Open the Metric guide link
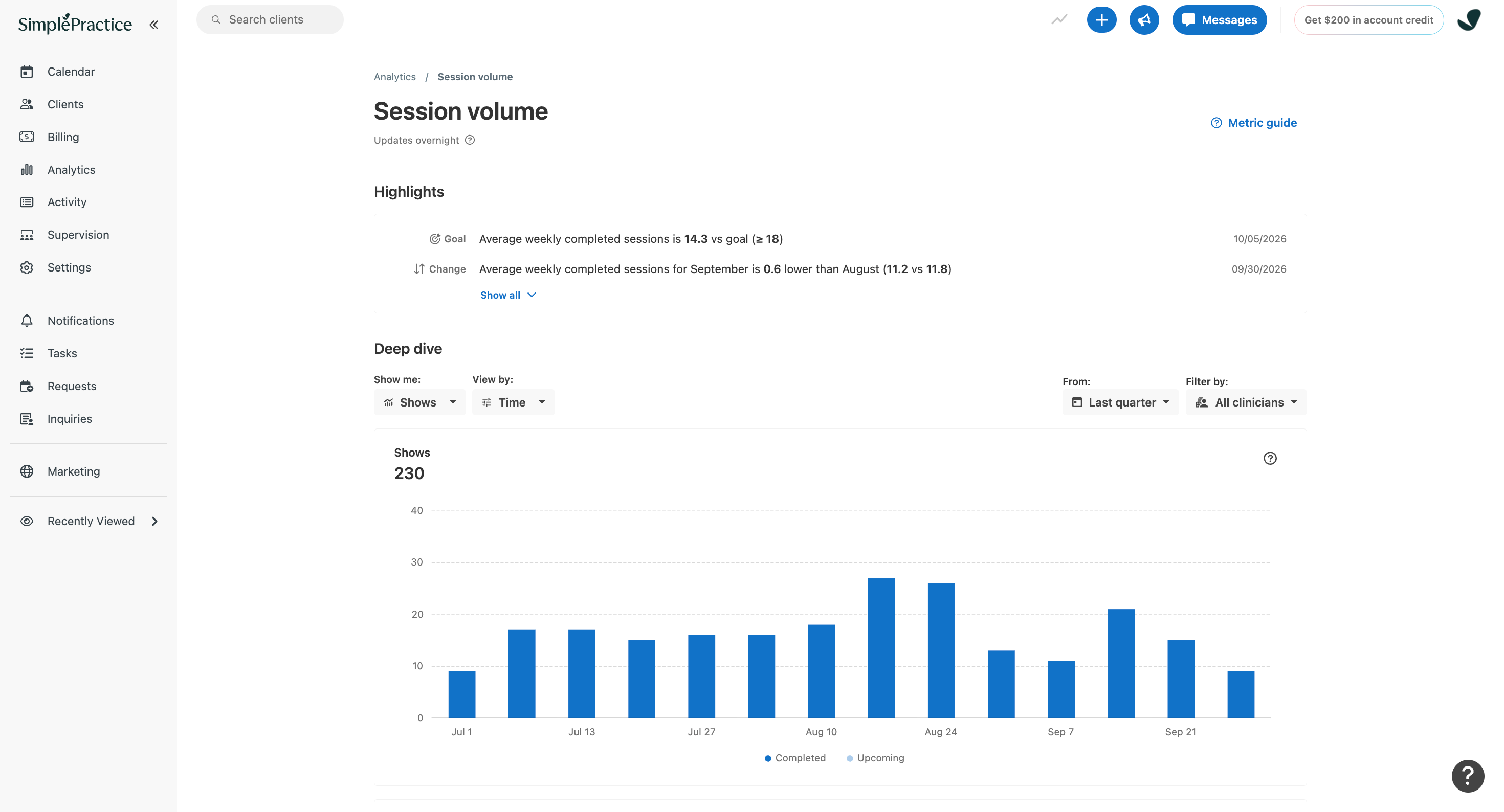The image size is (1504, 812). pyautogui.click(x=1253, y=123)
